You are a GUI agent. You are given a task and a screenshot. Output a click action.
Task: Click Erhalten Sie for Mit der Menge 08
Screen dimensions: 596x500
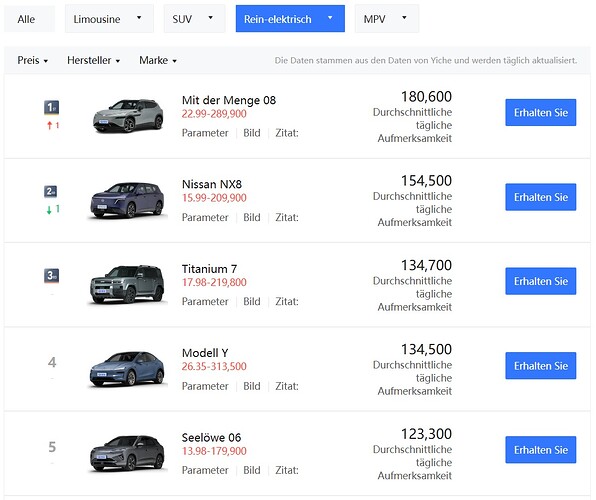tap(541, 113)
